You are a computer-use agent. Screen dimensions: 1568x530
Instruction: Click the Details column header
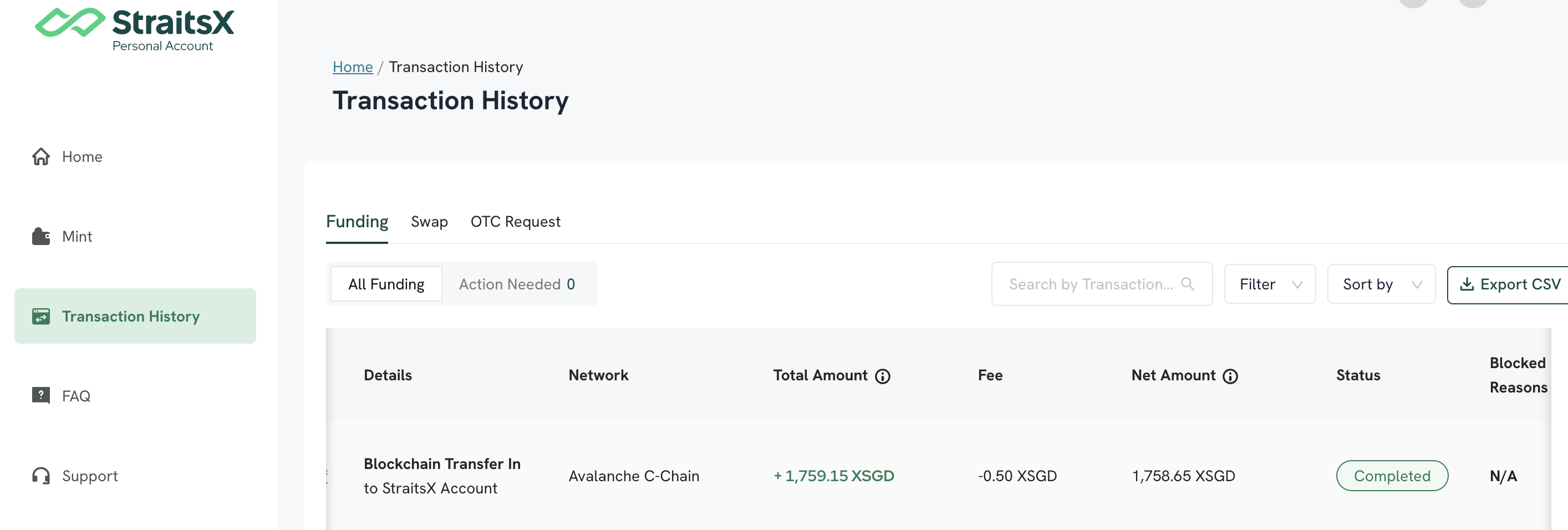(x=388, y=375)
